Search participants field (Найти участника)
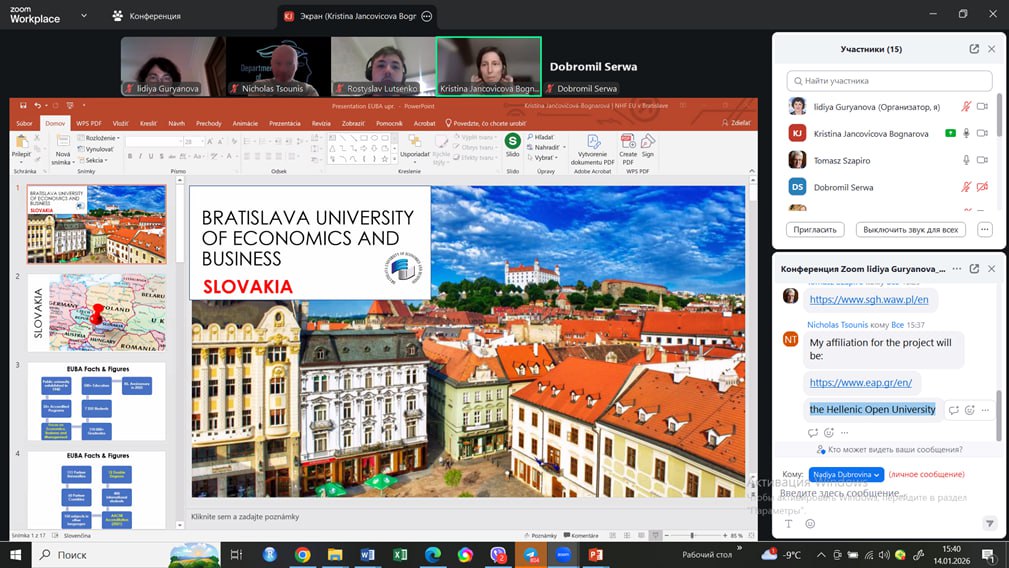Screen dimensions: 1009x568 [890, 81]
